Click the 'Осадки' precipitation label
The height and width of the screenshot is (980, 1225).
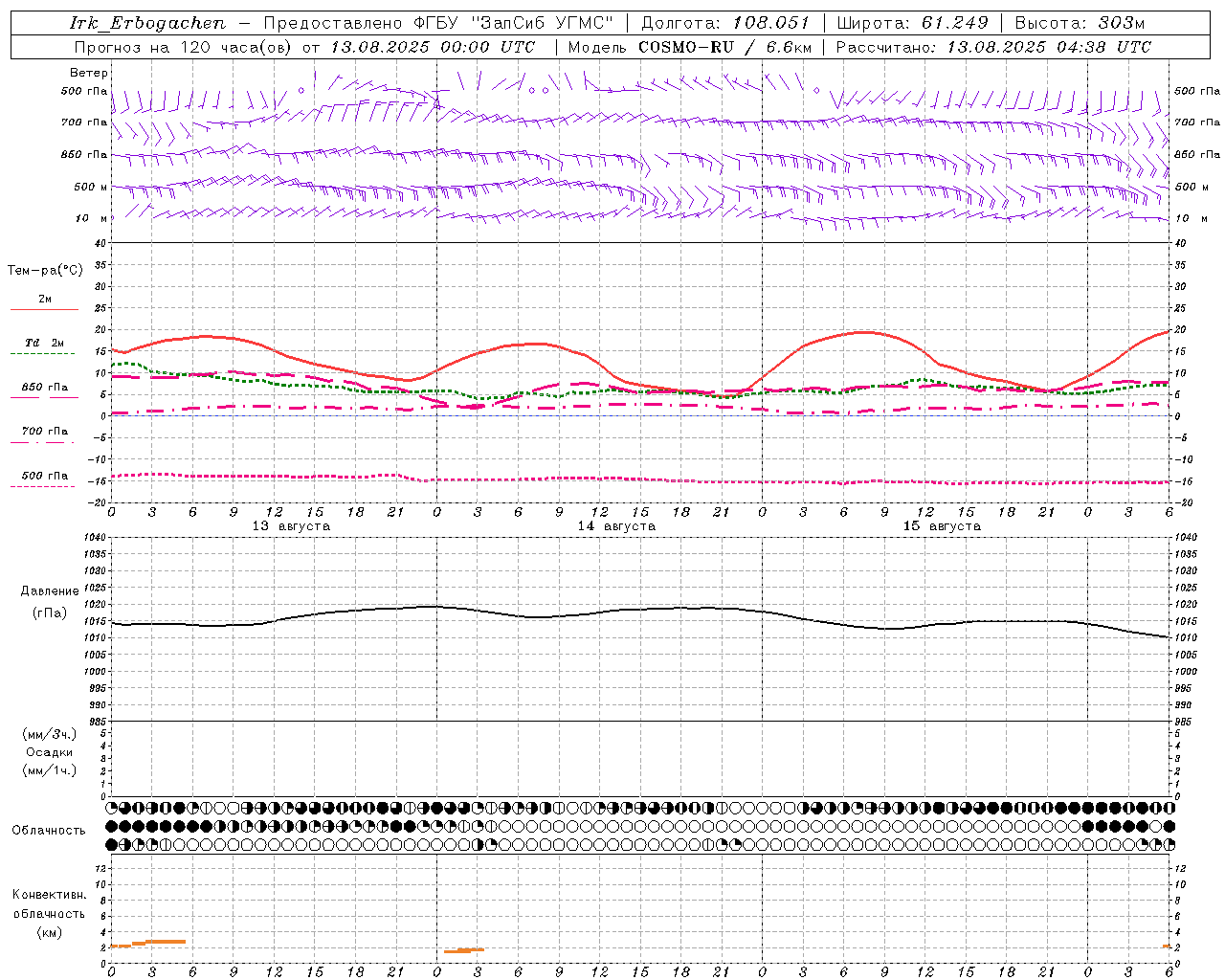pos(50,752)
